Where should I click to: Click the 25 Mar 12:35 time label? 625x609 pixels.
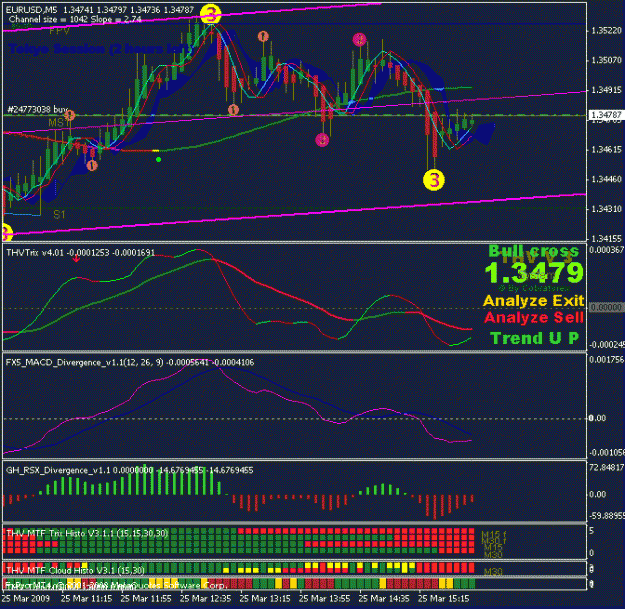(x=205, y=598)
